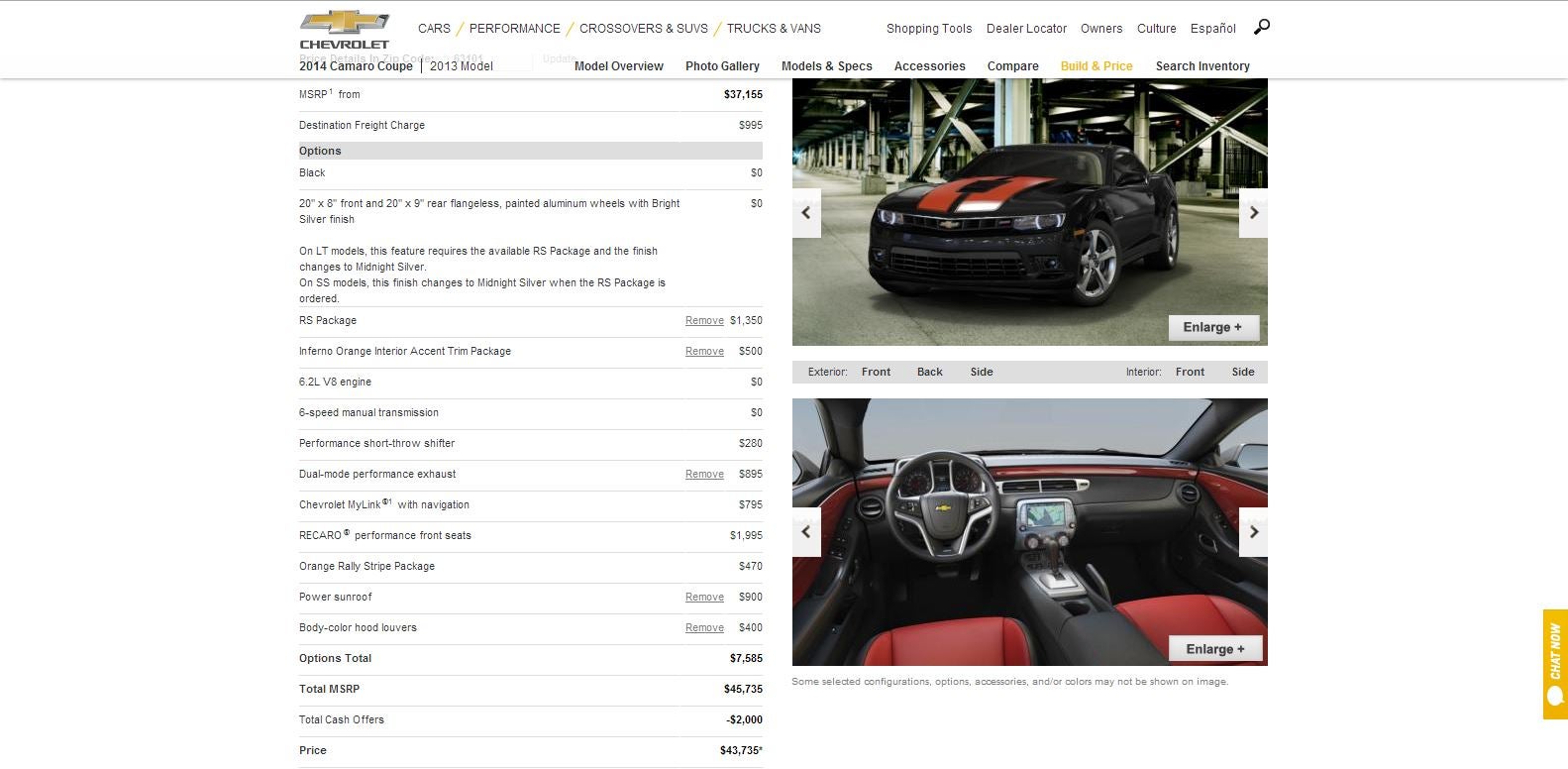Remove the Power sunroof option

(704, 598)
